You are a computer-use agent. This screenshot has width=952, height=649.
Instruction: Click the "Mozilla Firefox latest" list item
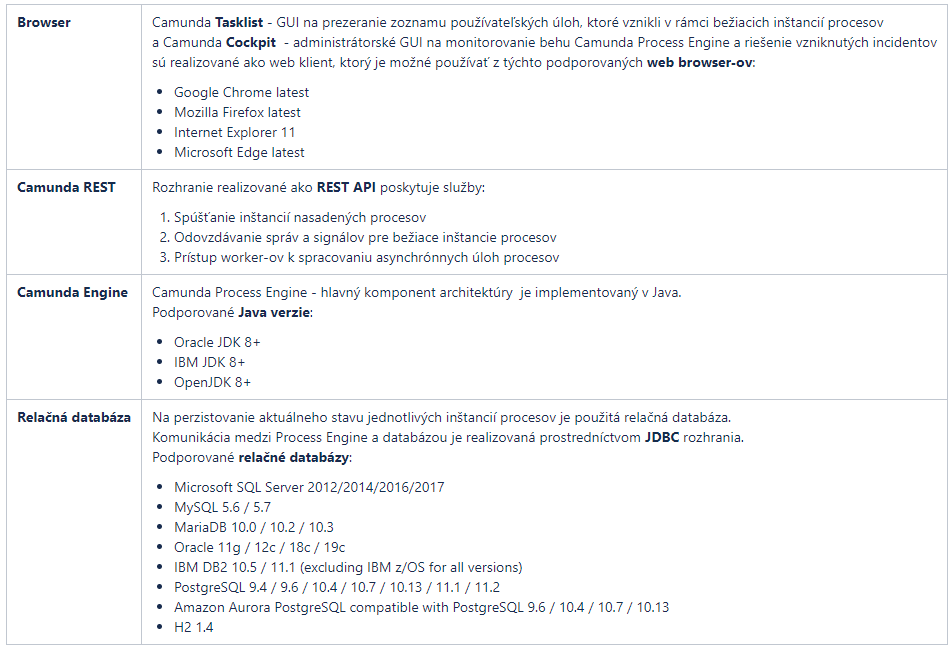coord(237,112)
